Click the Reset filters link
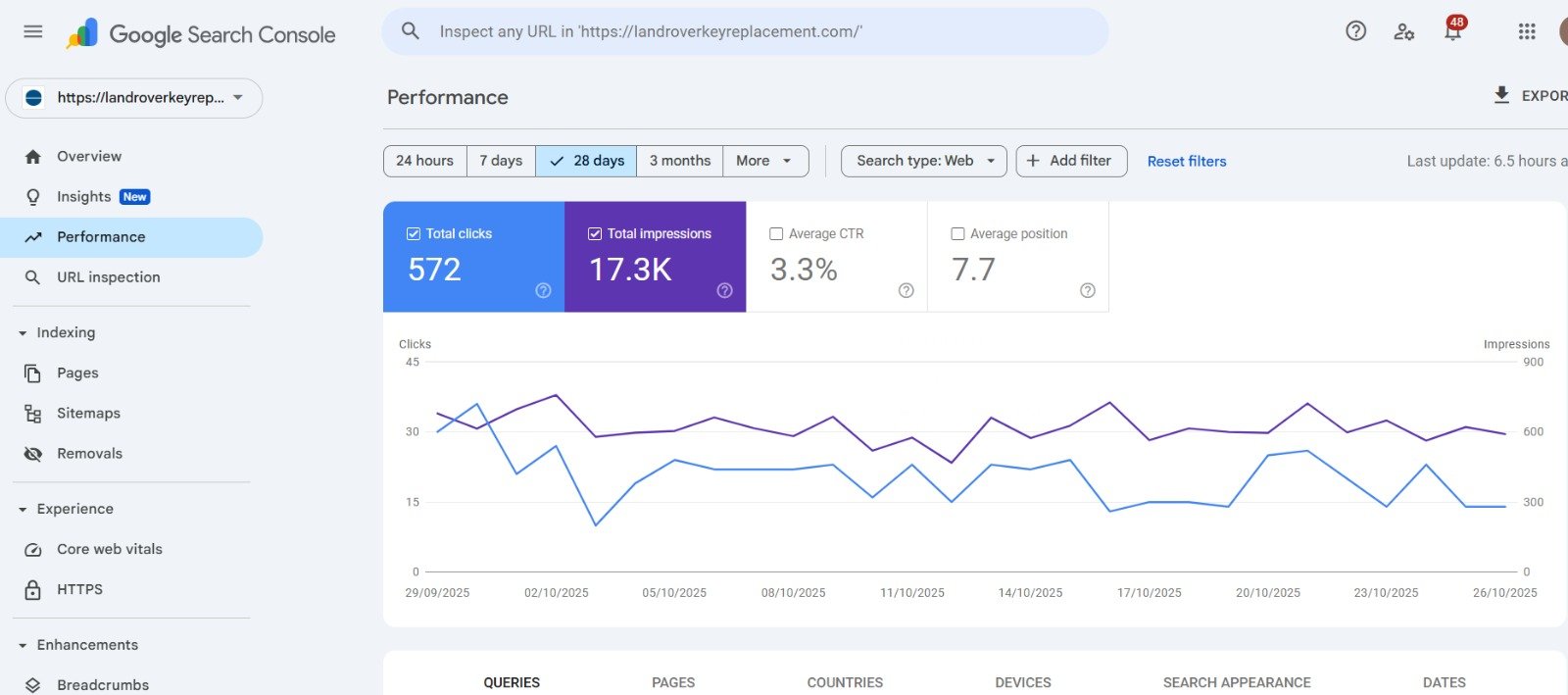 [1186, 161]
